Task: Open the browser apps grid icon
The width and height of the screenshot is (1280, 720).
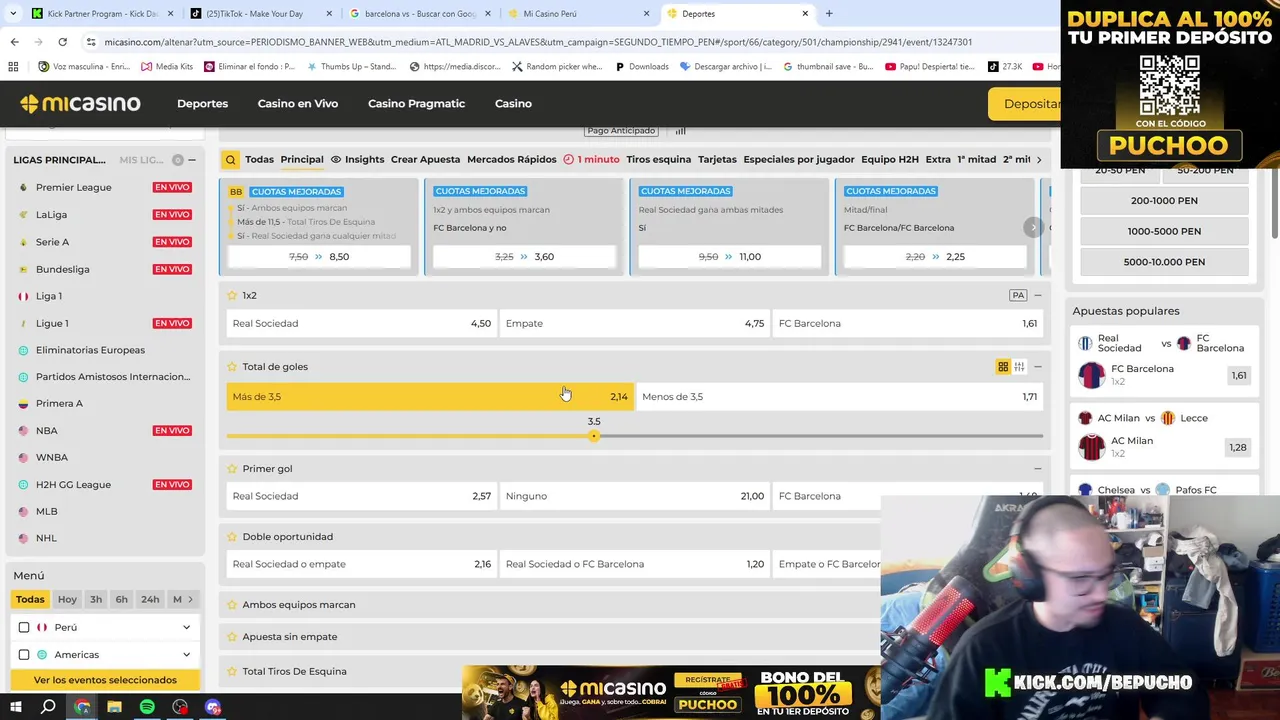Action: (13, 66)
